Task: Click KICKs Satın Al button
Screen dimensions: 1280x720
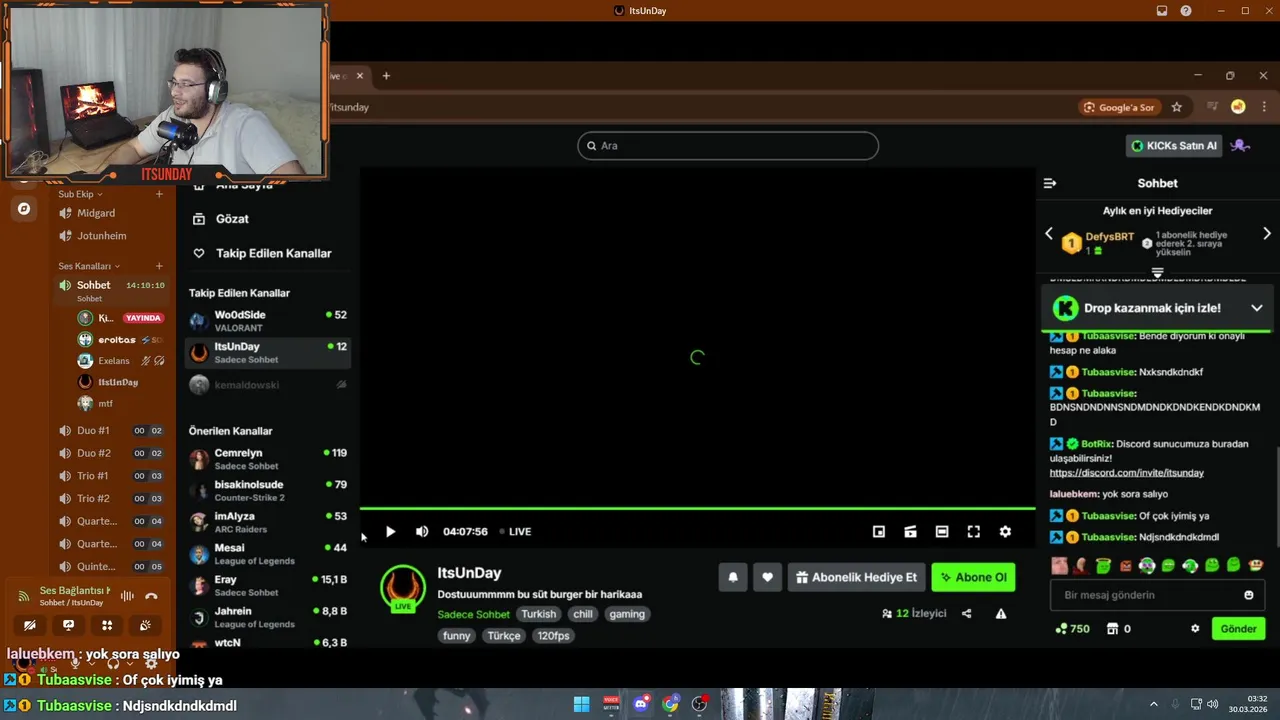Action: 1173,146
